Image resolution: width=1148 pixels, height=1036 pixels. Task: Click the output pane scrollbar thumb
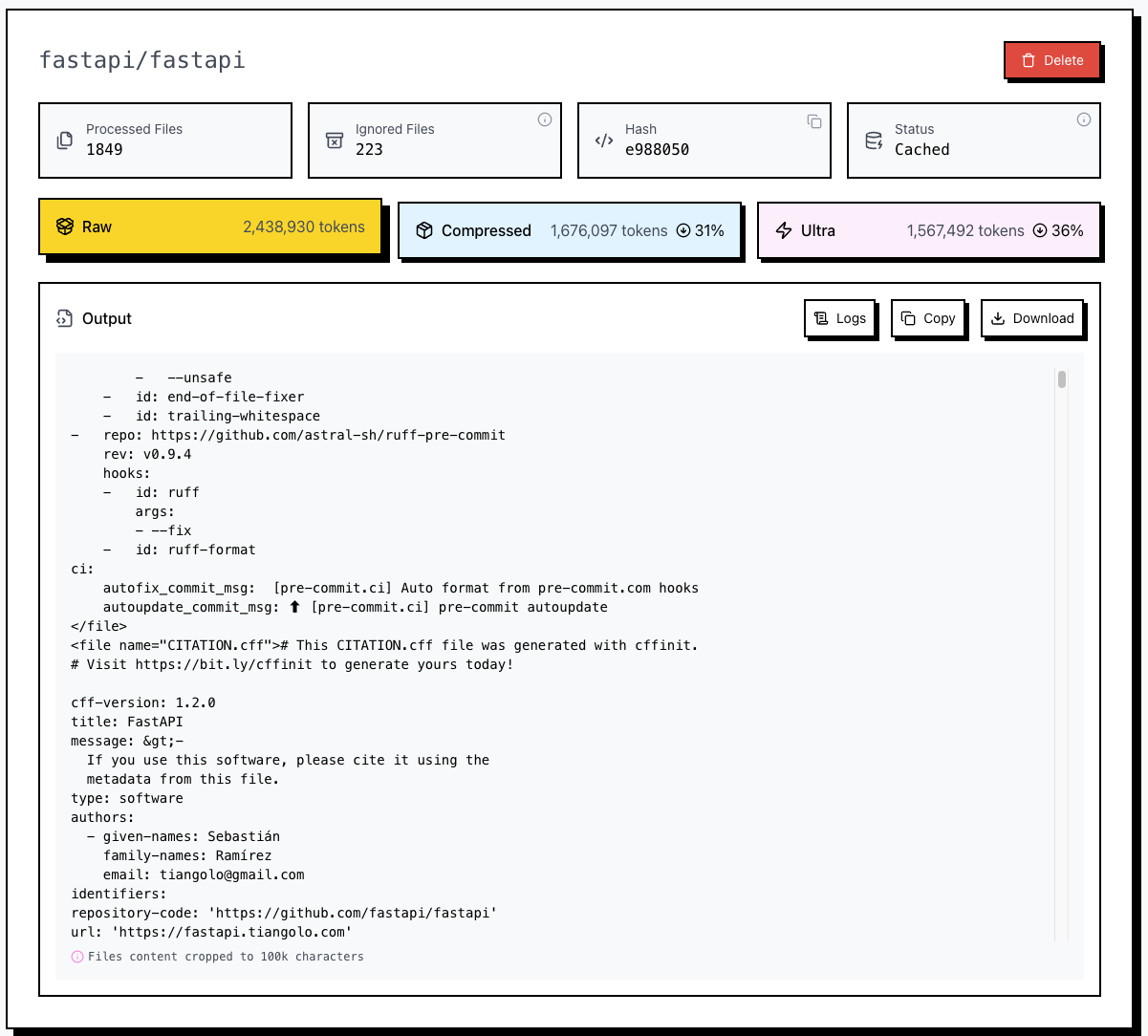coord(1062,379)
